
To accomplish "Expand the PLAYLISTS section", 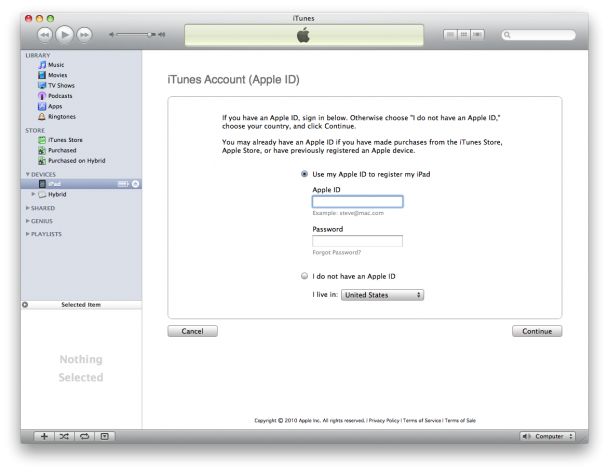I will tap(28, 234).
